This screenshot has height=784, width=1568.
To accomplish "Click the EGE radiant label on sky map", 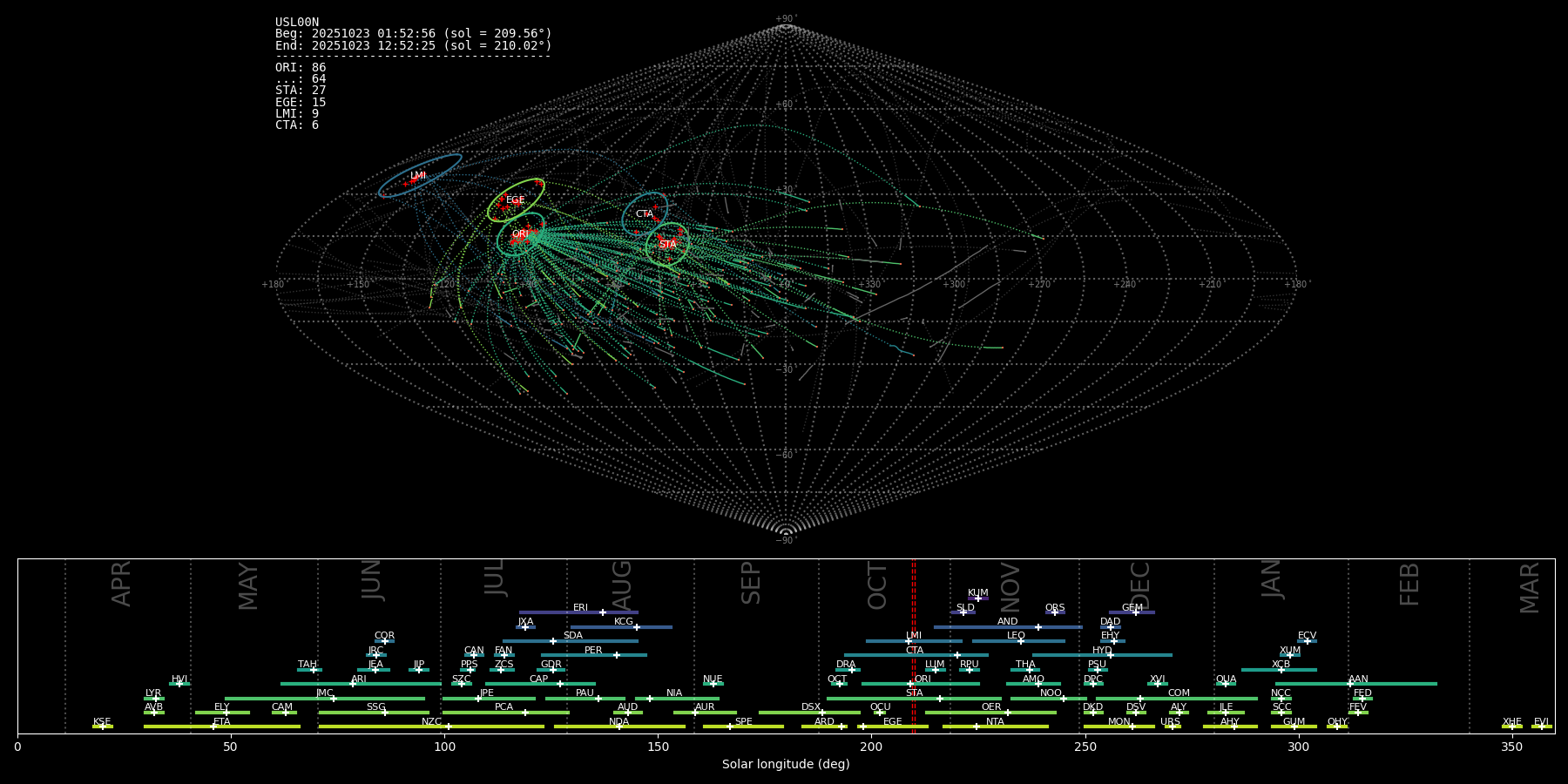I will coord(515,200).
